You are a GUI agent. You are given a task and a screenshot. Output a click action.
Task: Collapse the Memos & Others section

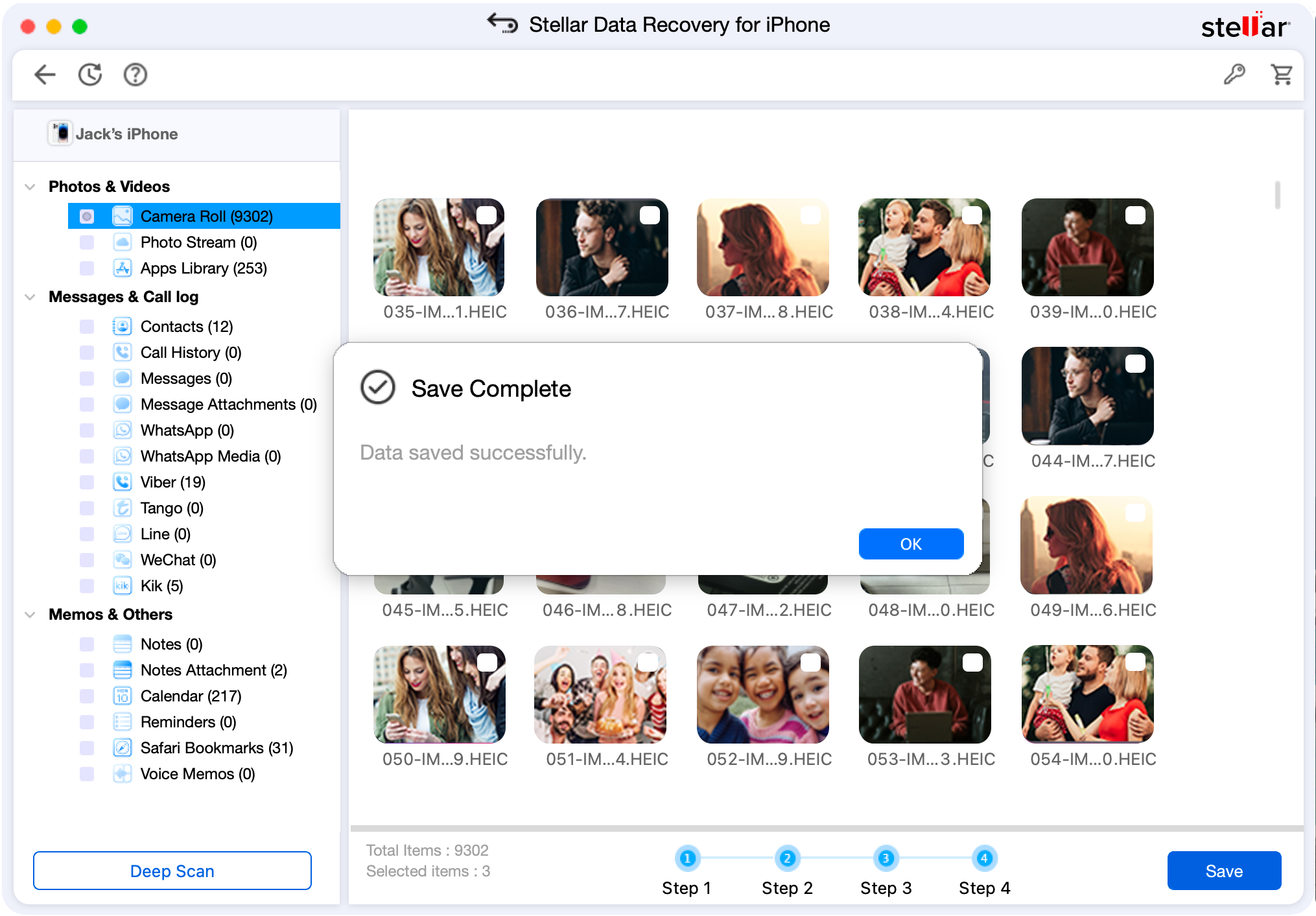coord(30,615)
